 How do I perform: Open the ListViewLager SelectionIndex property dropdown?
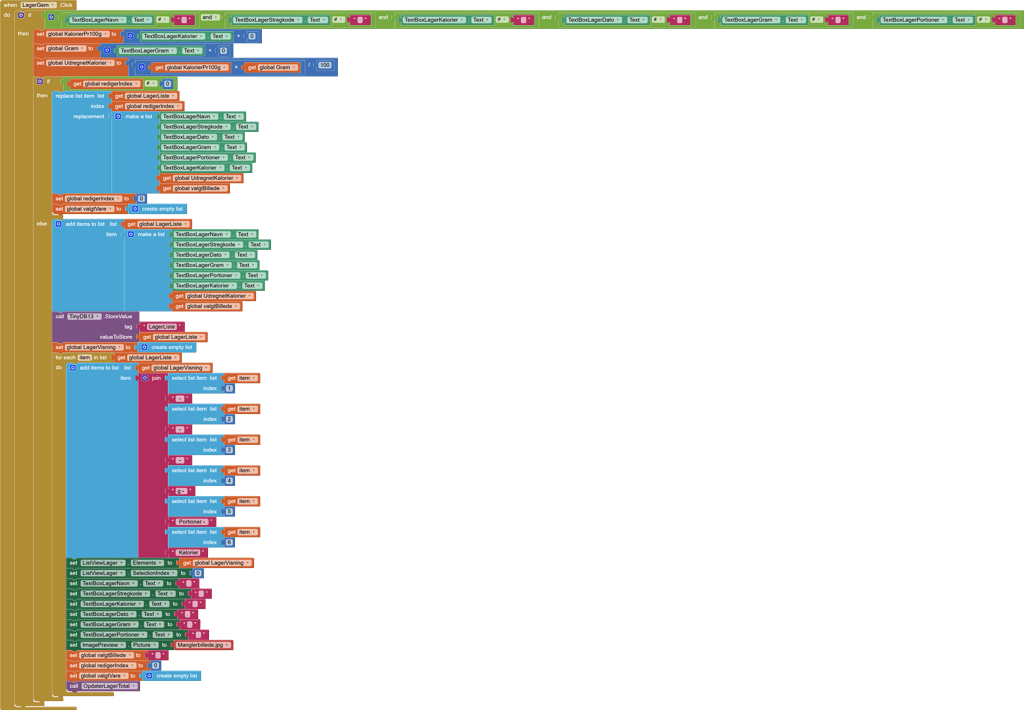coord(176,573)
